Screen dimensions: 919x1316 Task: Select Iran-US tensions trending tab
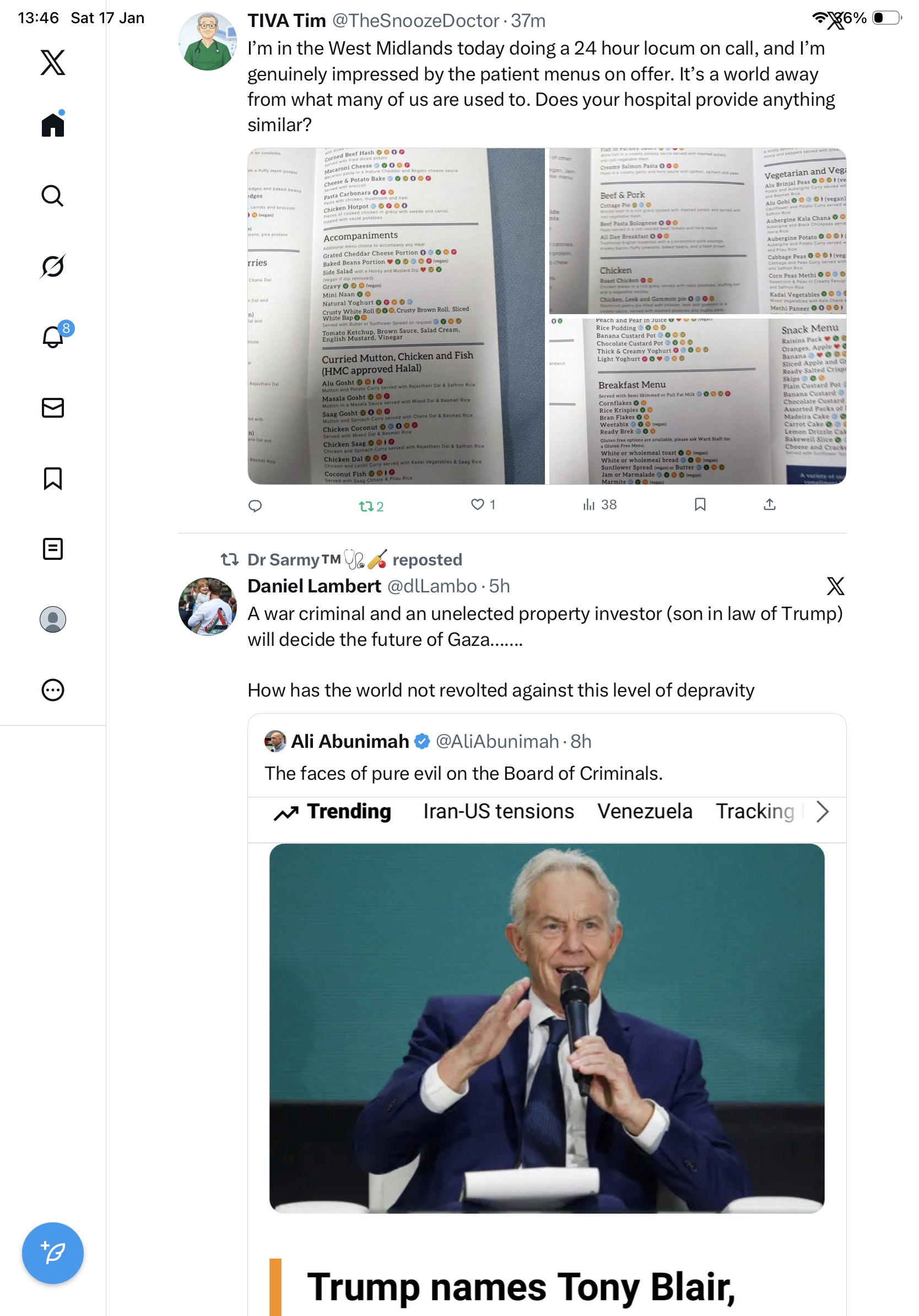[x=499, y=811]
